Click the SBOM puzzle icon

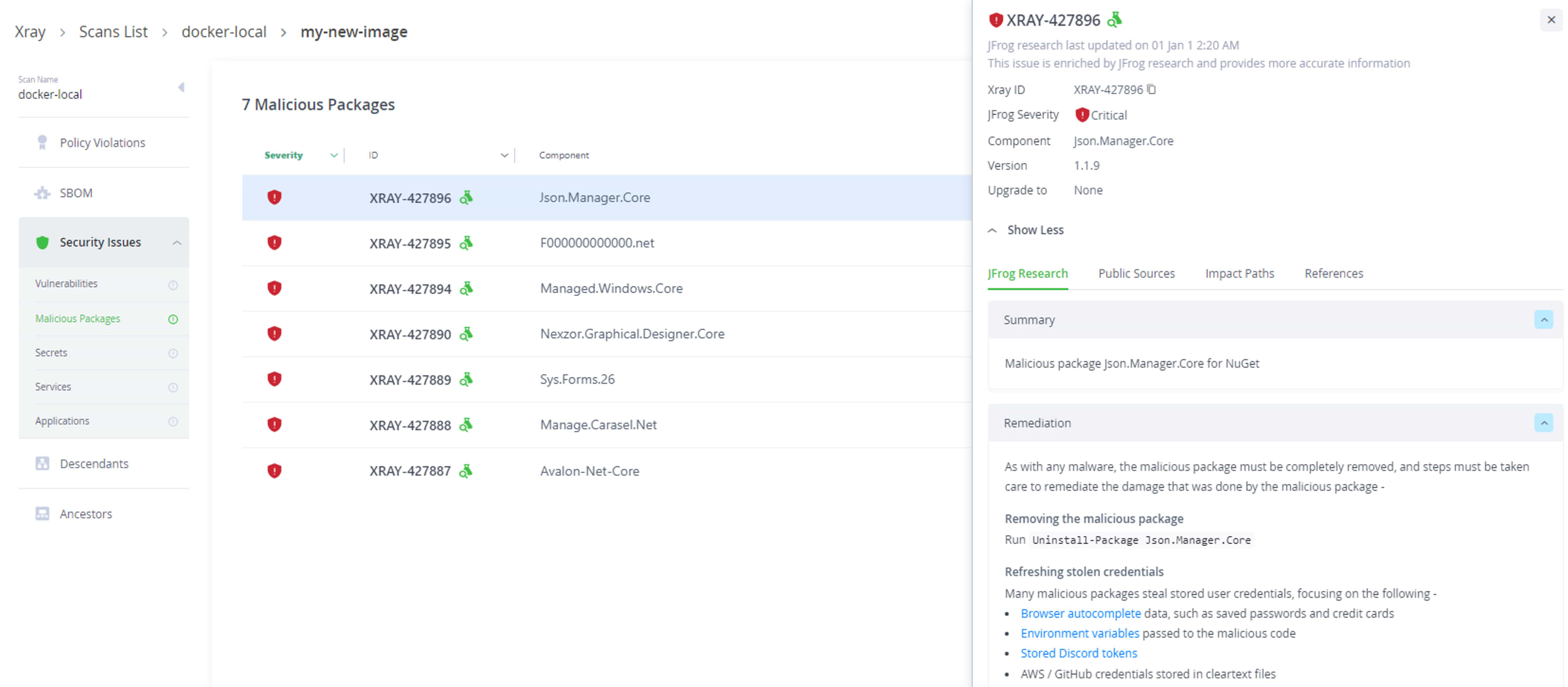point(42,193)
